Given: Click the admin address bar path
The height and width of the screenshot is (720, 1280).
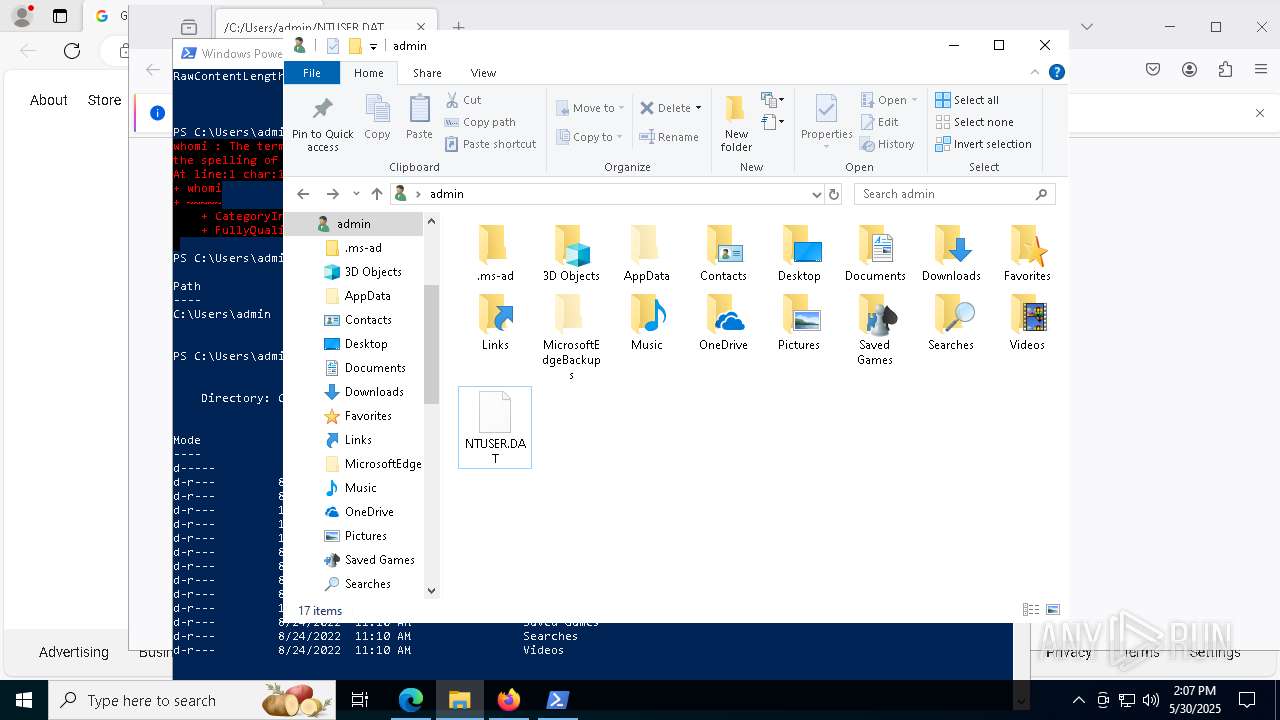Looking at the screenshot, I should [x=446, y=194].
